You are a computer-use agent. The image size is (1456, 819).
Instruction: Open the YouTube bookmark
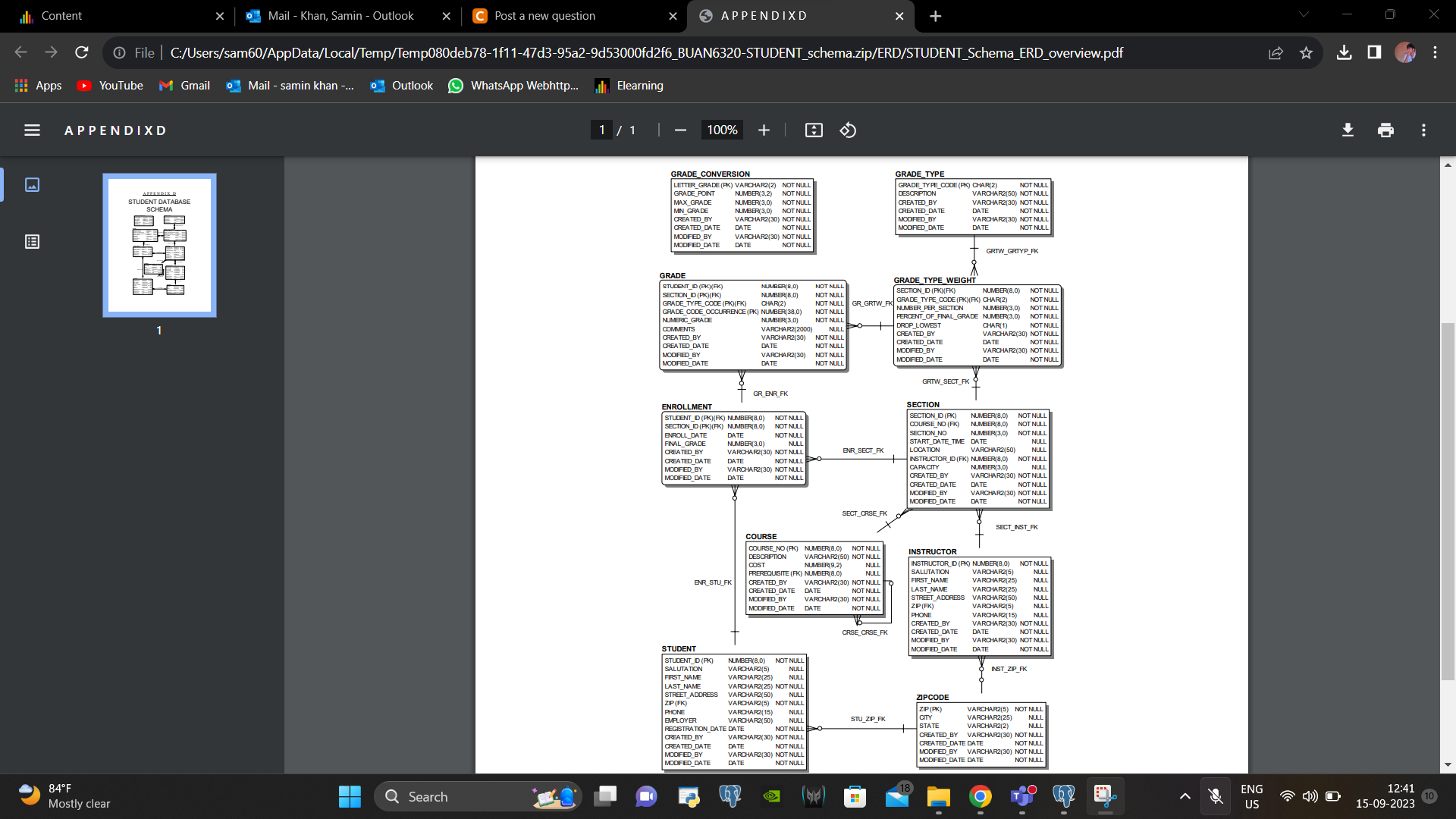click(110, 86)
